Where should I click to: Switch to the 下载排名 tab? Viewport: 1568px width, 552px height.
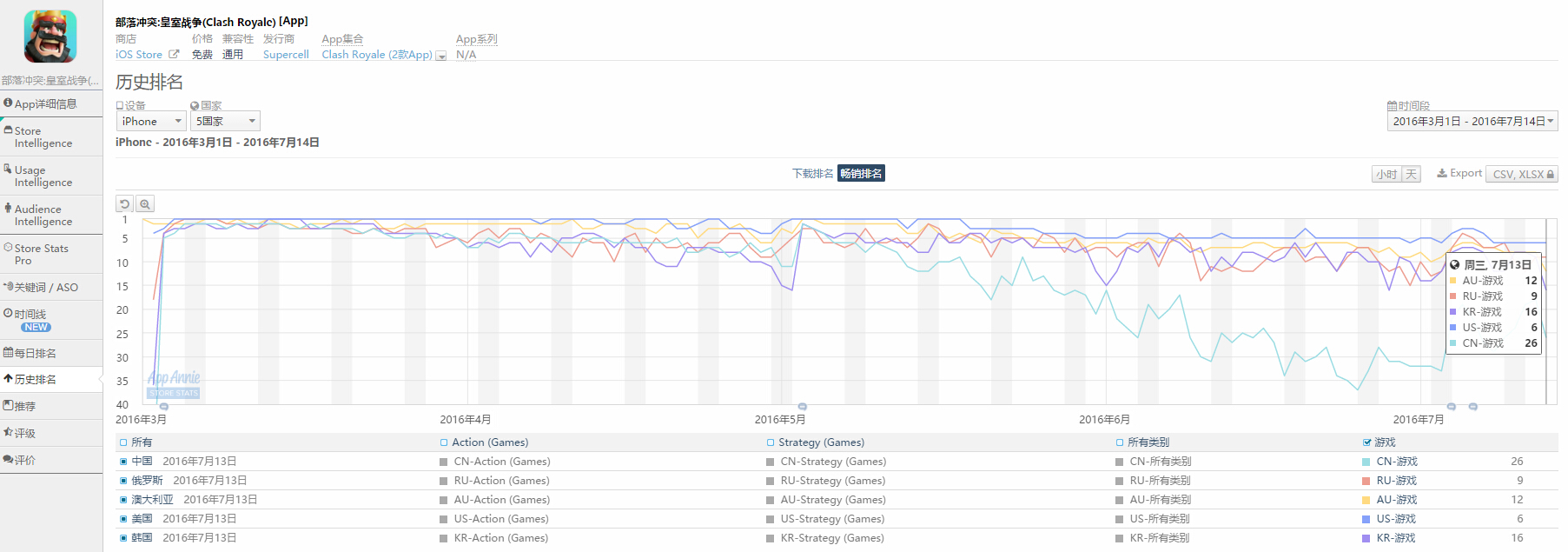[x=812, y=174]
